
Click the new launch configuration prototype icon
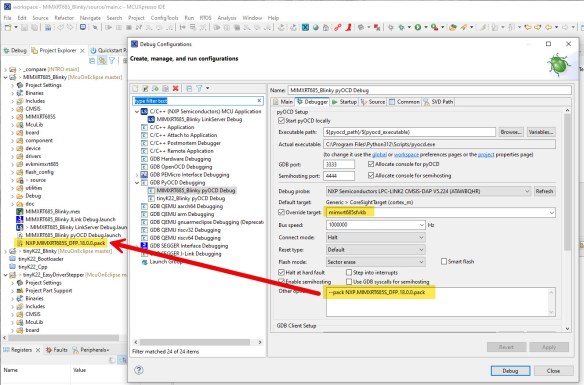146,89
